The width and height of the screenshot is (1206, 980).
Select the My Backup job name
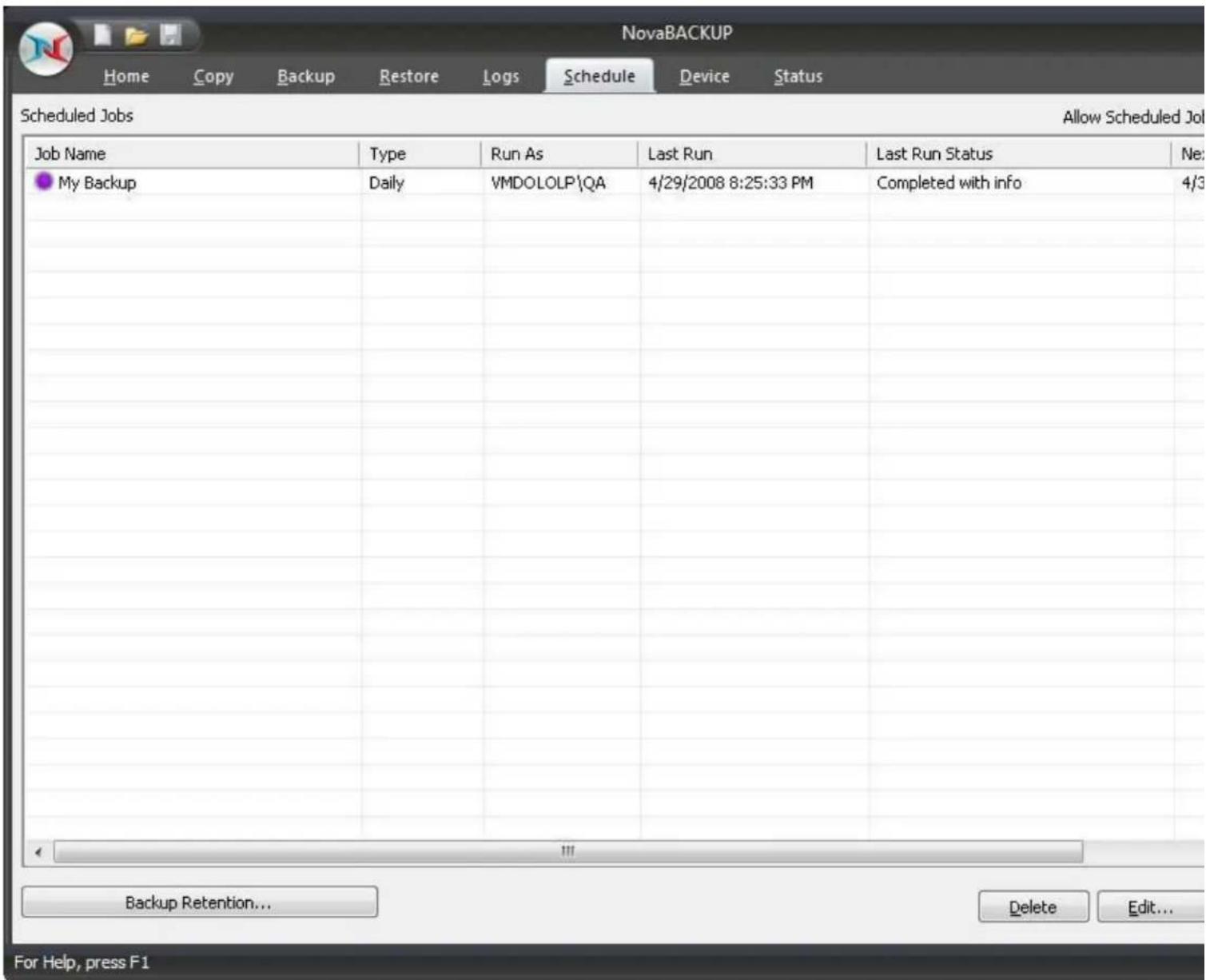[97, 182]
